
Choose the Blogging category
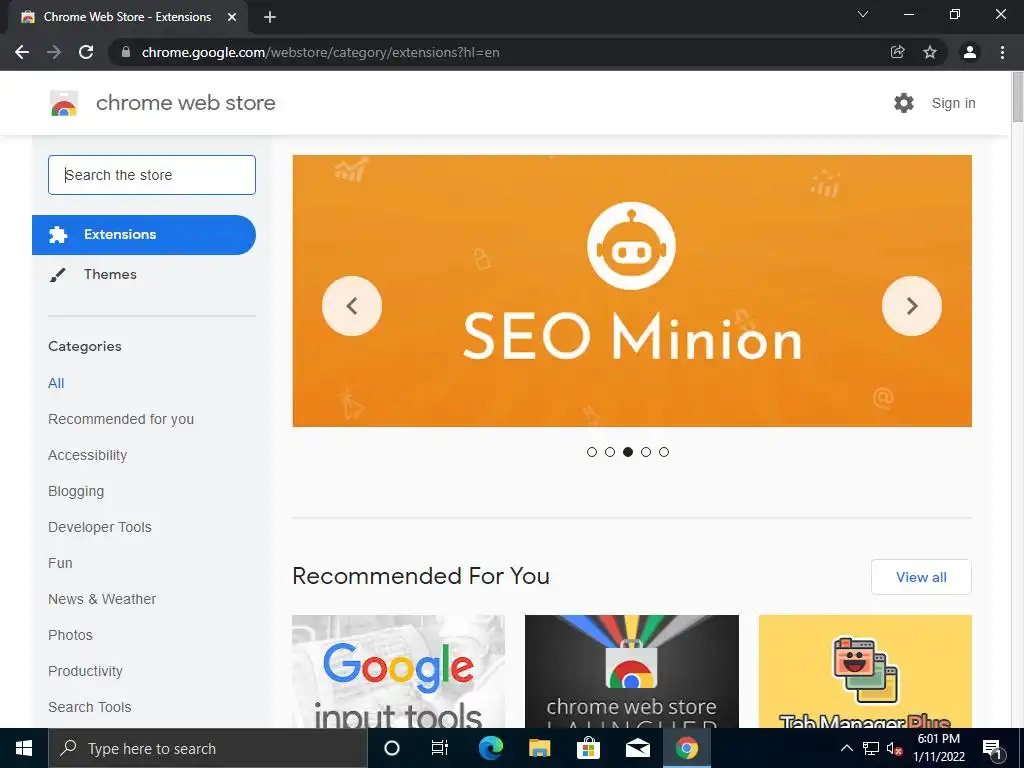pyautogui.click(x=76, y=491)
